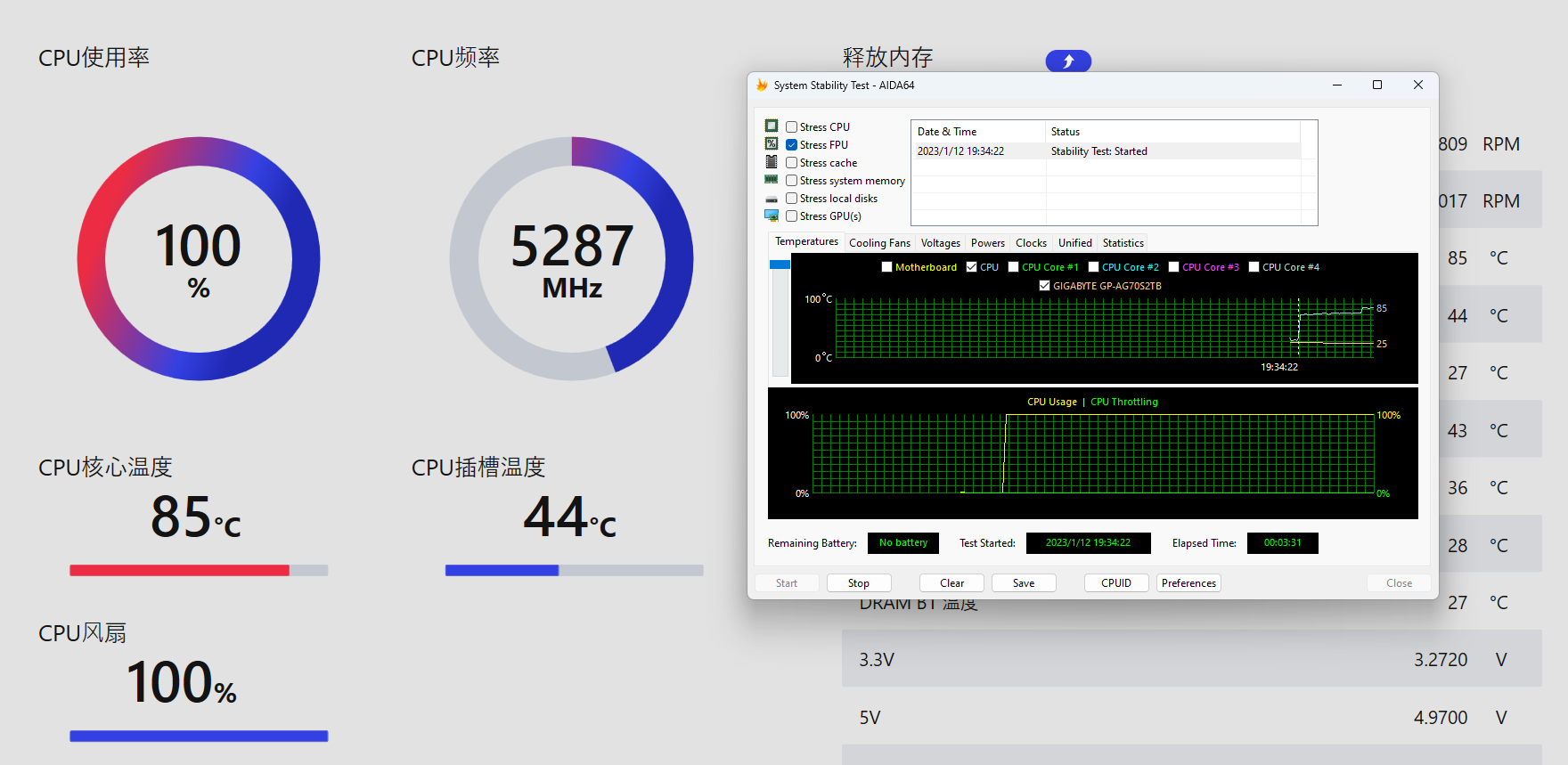Enable the Stress CPU checkbox
The height and width of the screenshot is (765, 1568).
coord(791,127)
